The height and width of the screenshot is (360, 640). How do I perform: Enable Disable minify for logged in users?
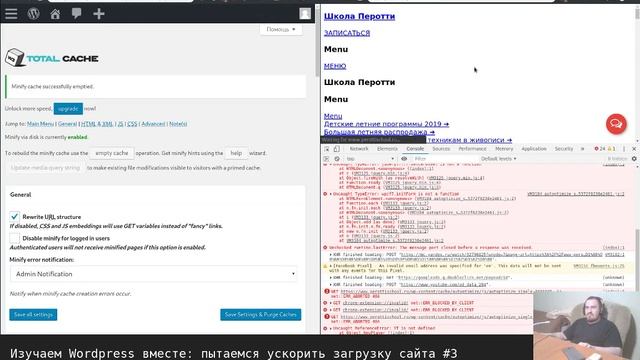click(x=14, y=238)
